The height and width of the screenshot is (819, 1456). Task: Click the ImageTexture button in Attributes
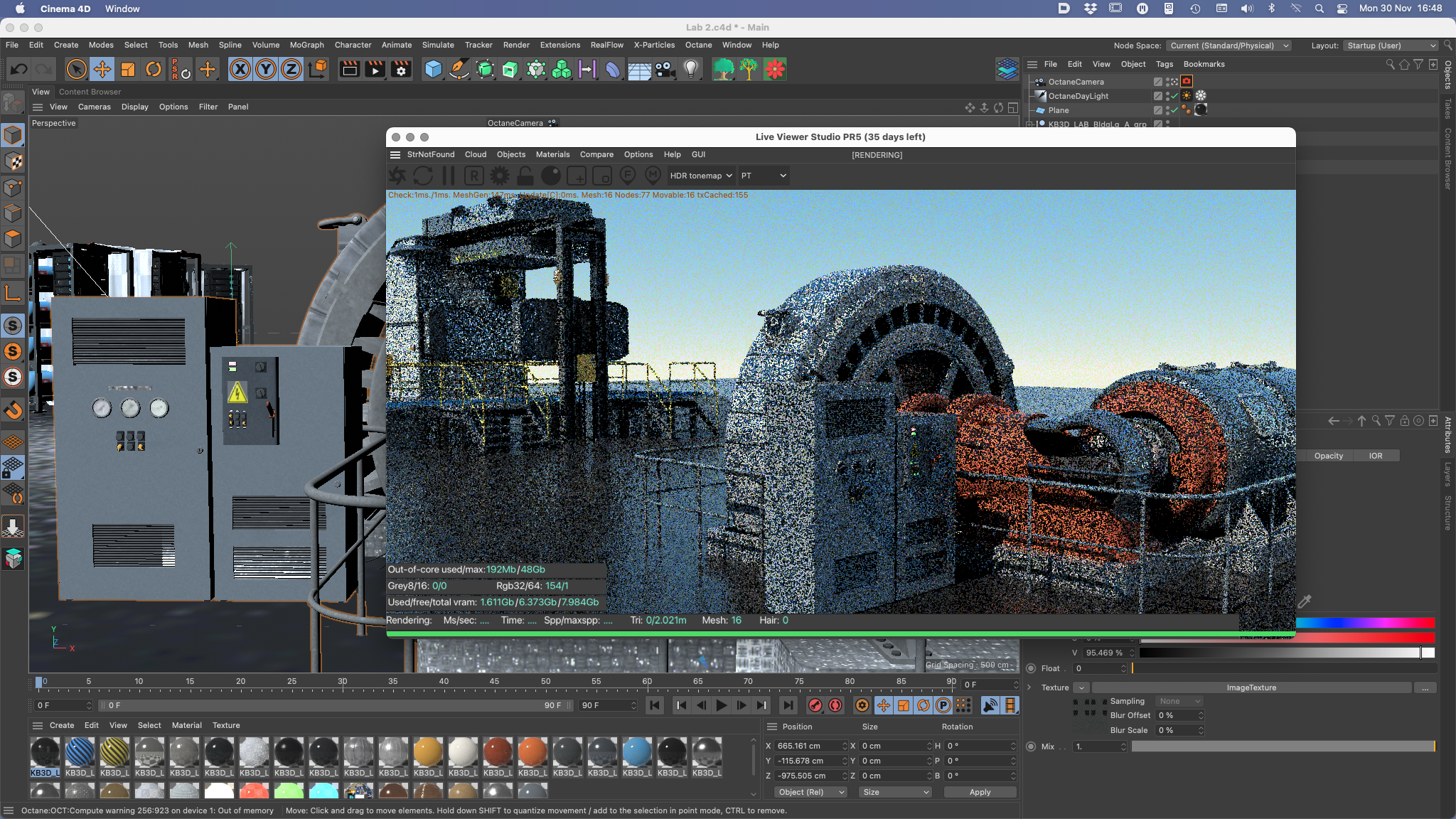1251,687
